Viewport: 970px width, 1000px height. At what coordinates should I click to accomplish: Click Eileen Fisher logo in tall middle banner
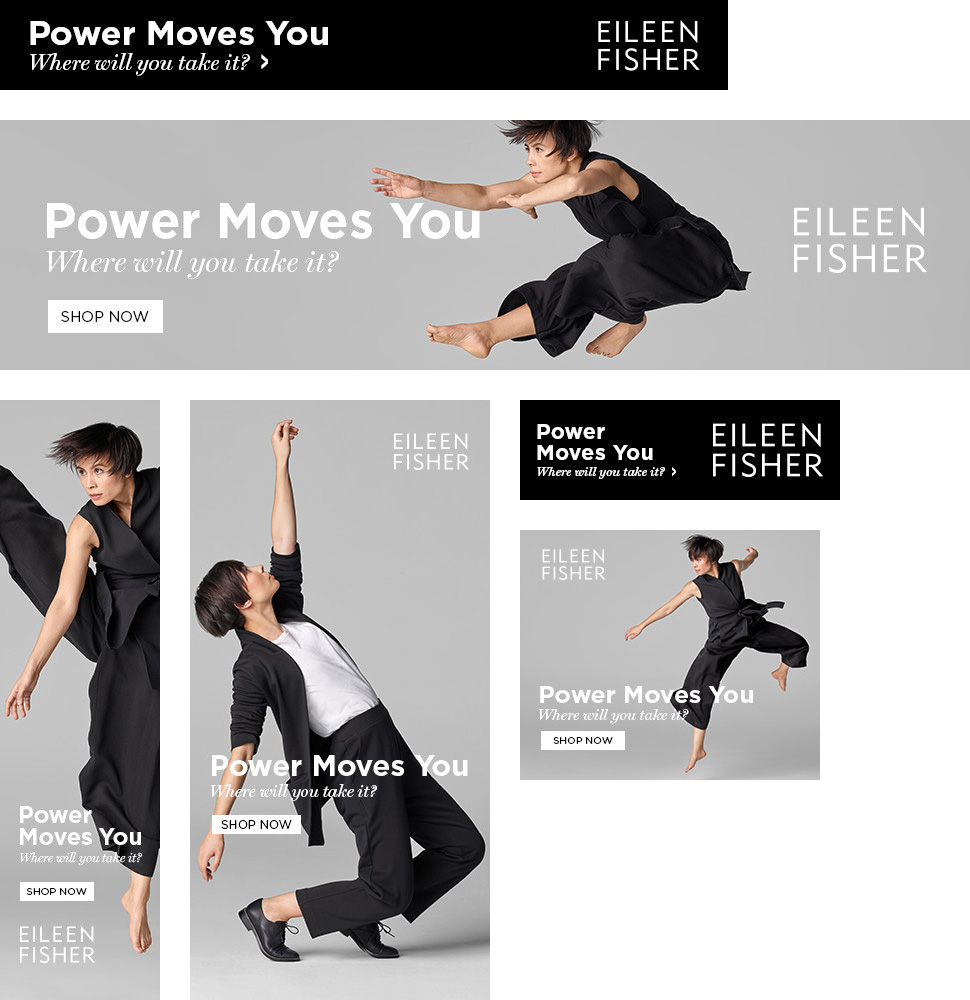coord(430,452)
